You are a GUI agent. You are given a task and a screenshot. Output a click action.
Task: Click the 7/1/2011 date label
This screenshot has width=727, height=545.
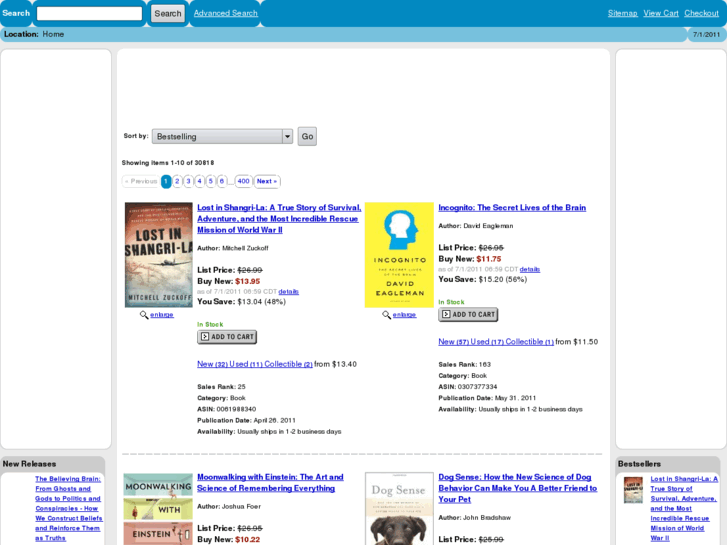(x=706, y=35)
